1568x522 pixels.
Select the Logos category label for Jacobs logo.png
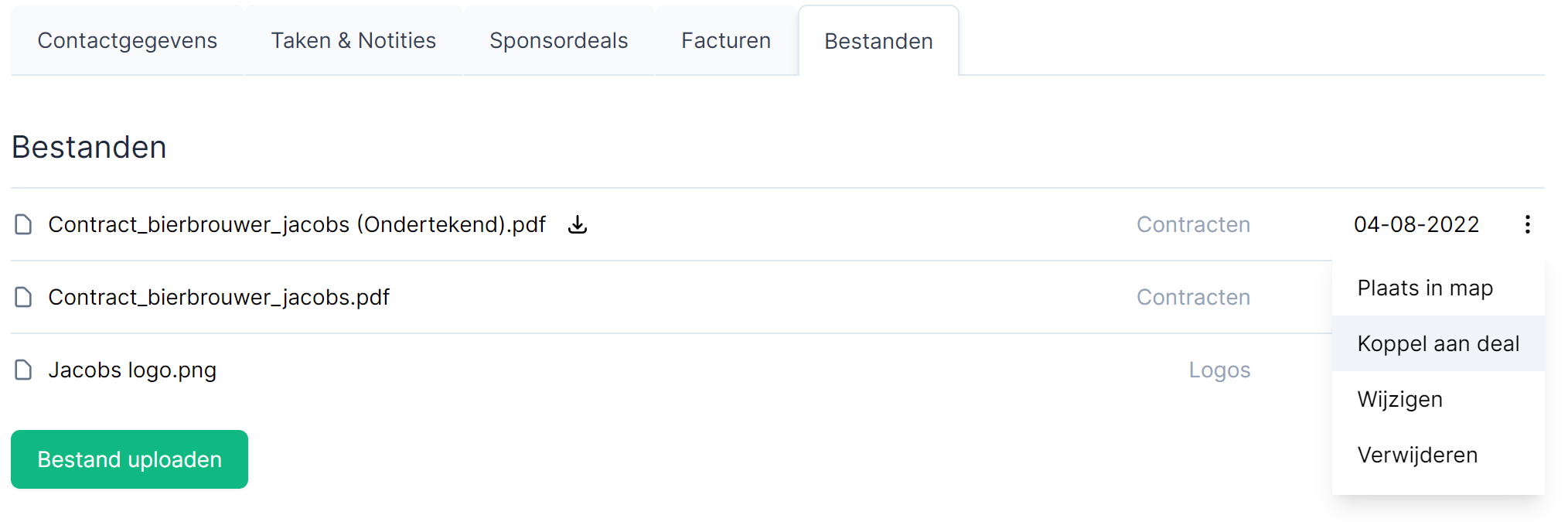(x=1220, y=370)
